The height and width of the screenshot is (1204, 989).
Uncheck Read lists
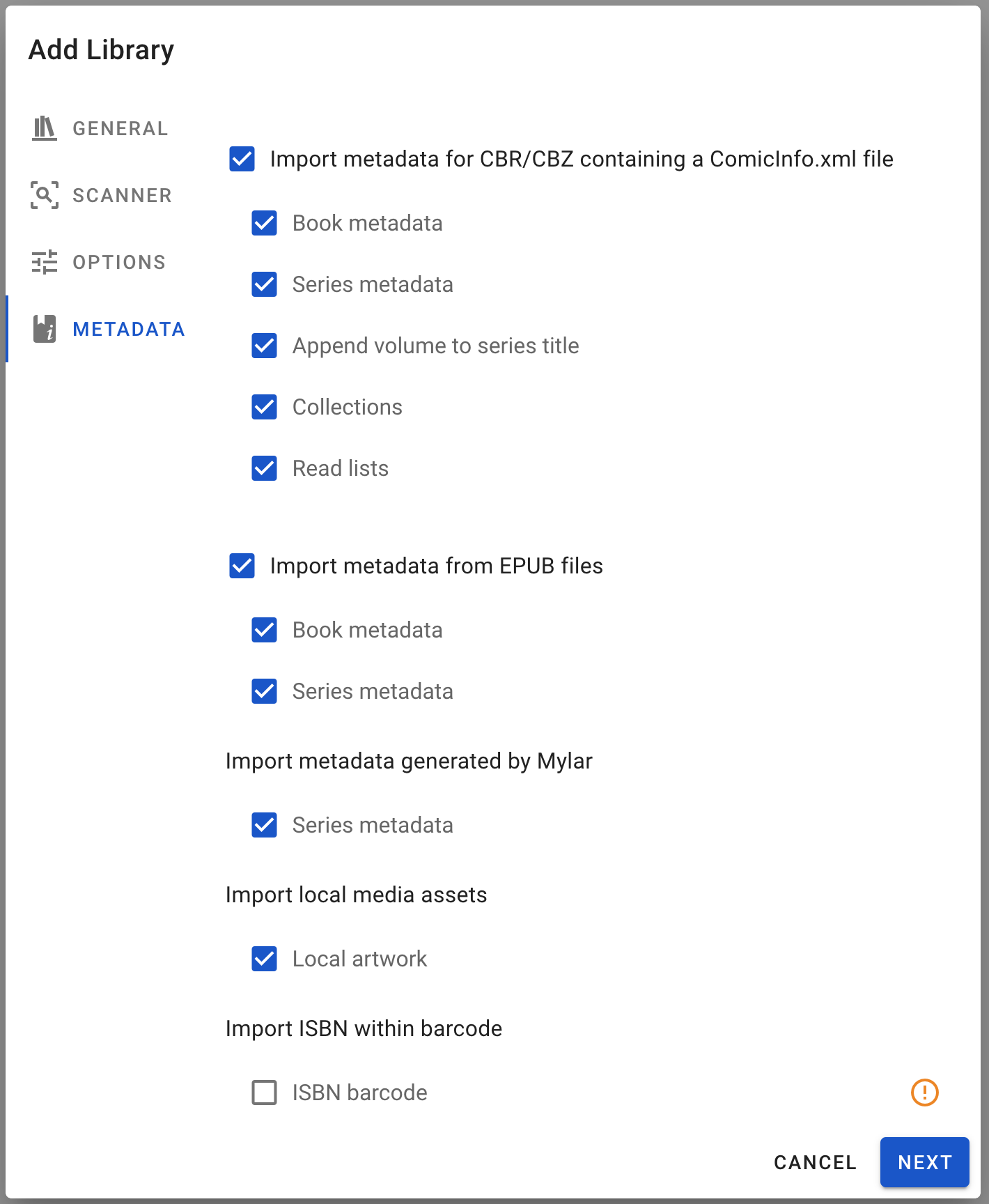point(263,468)
